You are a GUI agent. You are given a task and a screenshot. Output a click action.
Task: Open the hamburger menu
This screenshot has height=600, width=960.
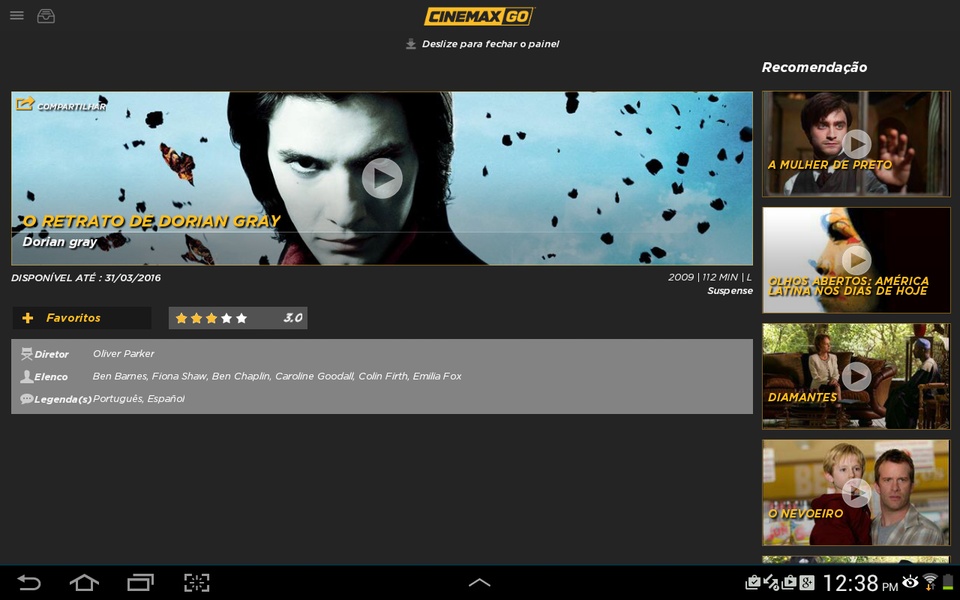17,15
